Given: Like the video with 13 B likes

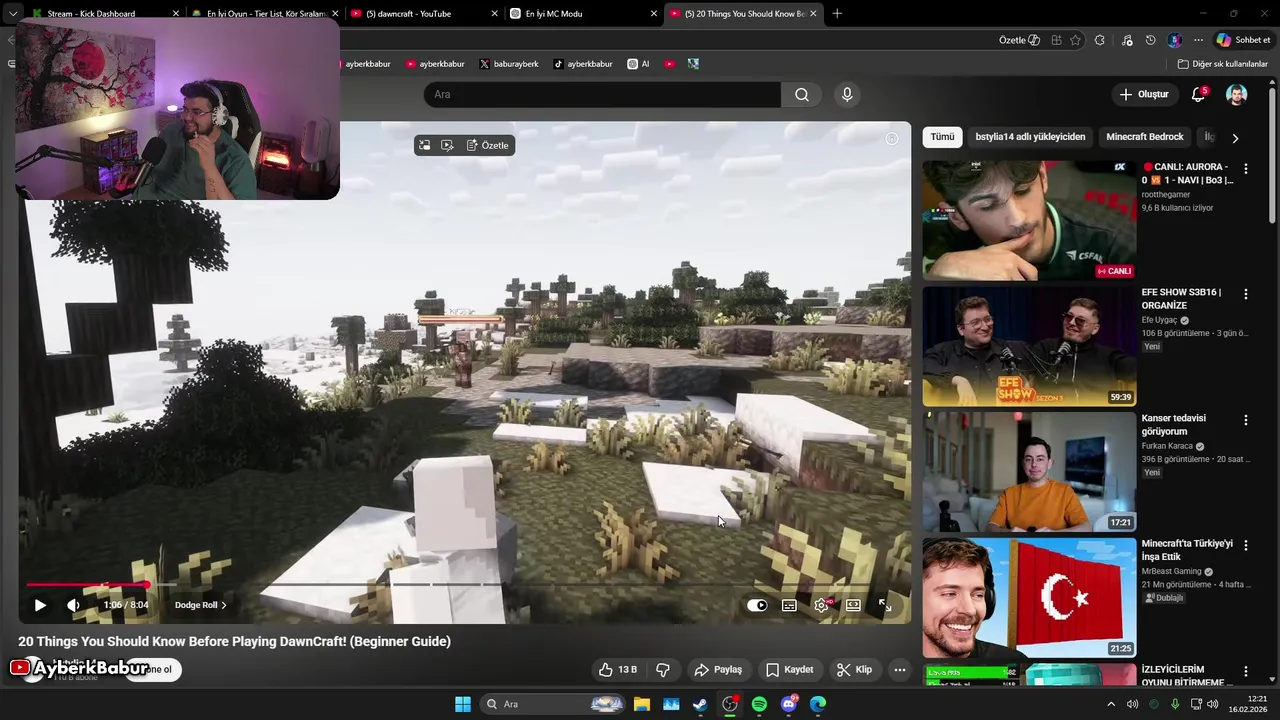Looking at the screenshot, I should [617, 670].
